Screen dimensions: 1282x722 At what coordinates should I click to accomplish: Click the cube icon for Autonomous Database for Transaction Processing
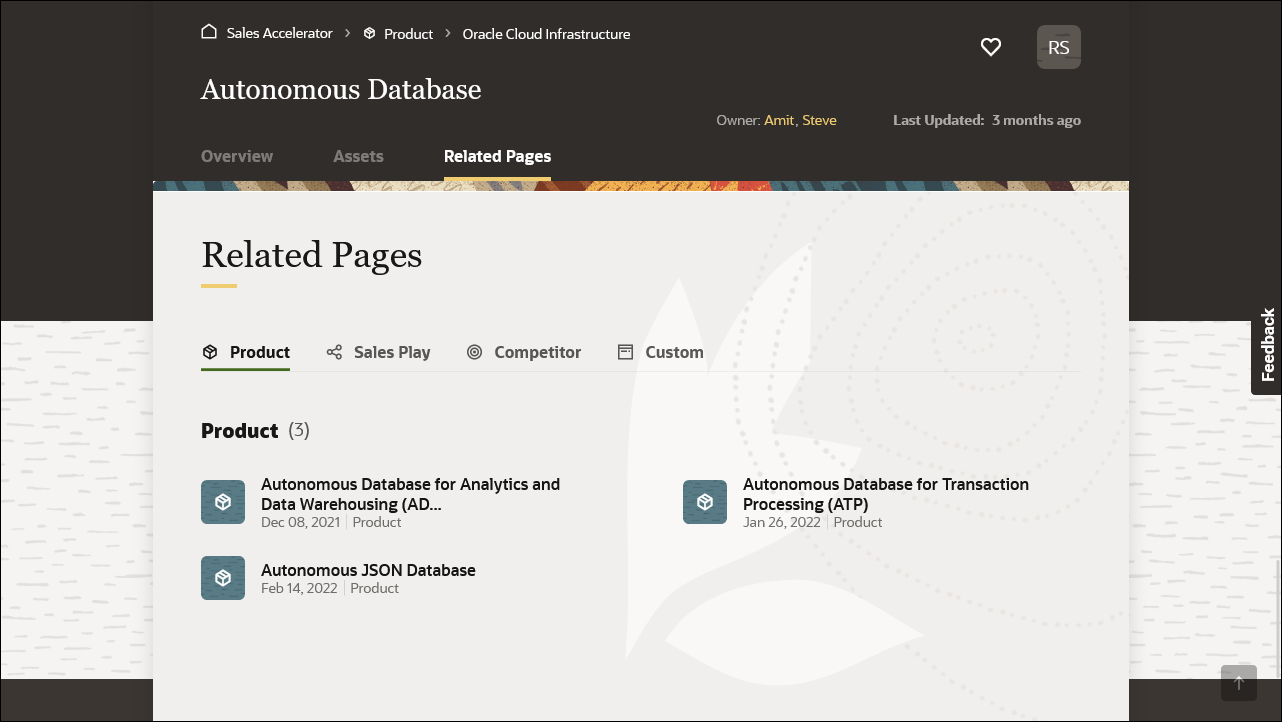705,502
